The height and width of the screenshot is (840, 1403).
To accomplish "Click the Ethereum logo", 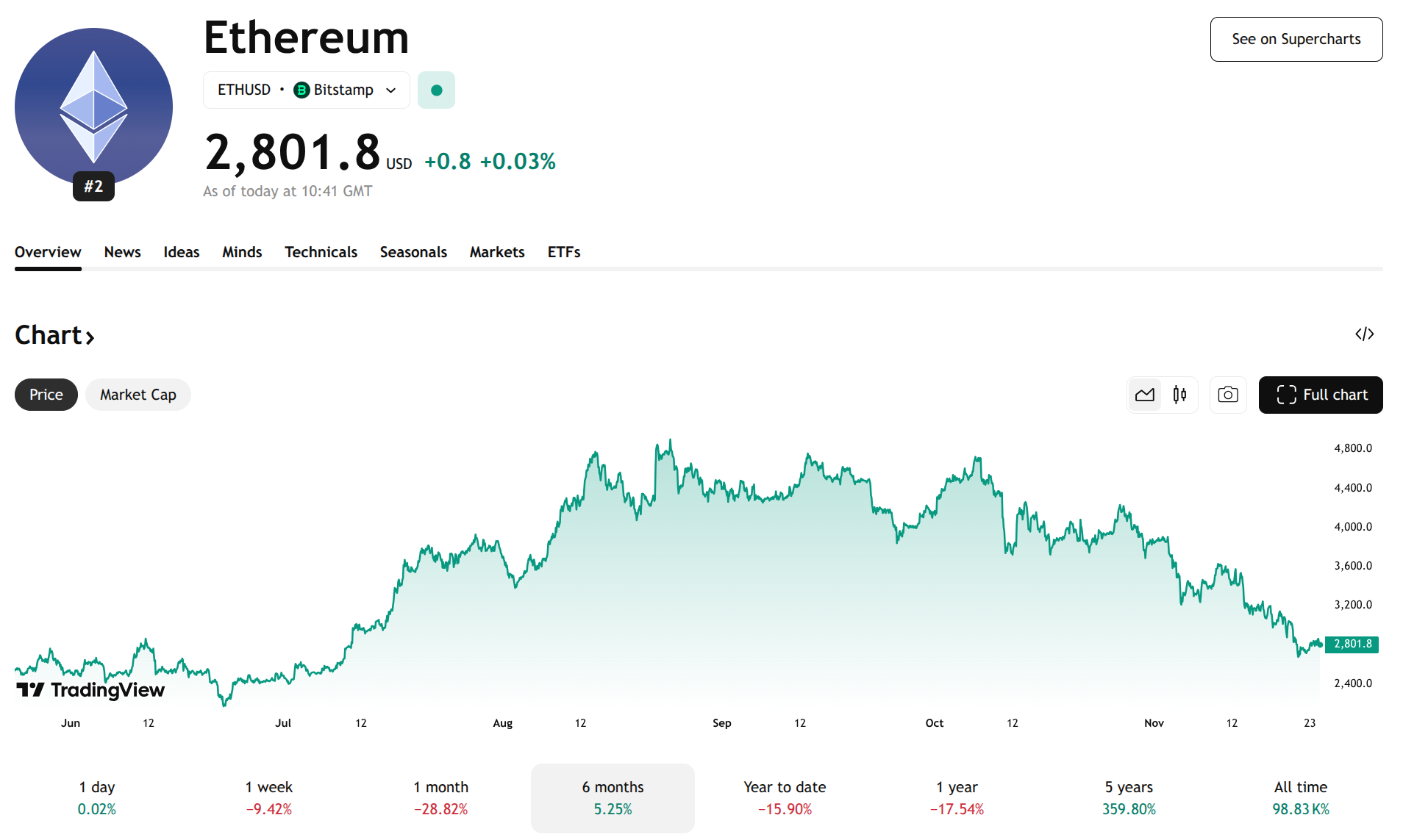I will (x=93, y=106).
